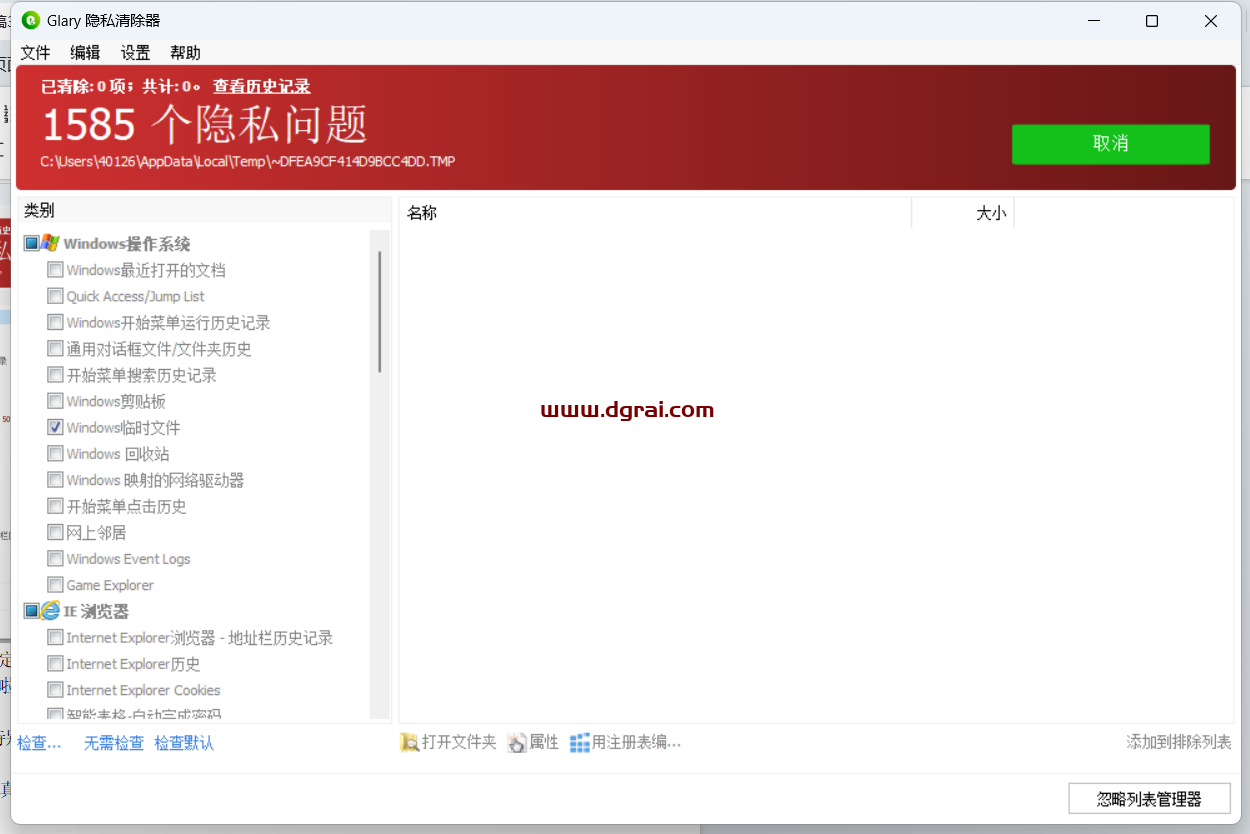Screen dimensions: 1250x834
Task: Click the Glary app logo in the title bar
Action: [31, 20]
